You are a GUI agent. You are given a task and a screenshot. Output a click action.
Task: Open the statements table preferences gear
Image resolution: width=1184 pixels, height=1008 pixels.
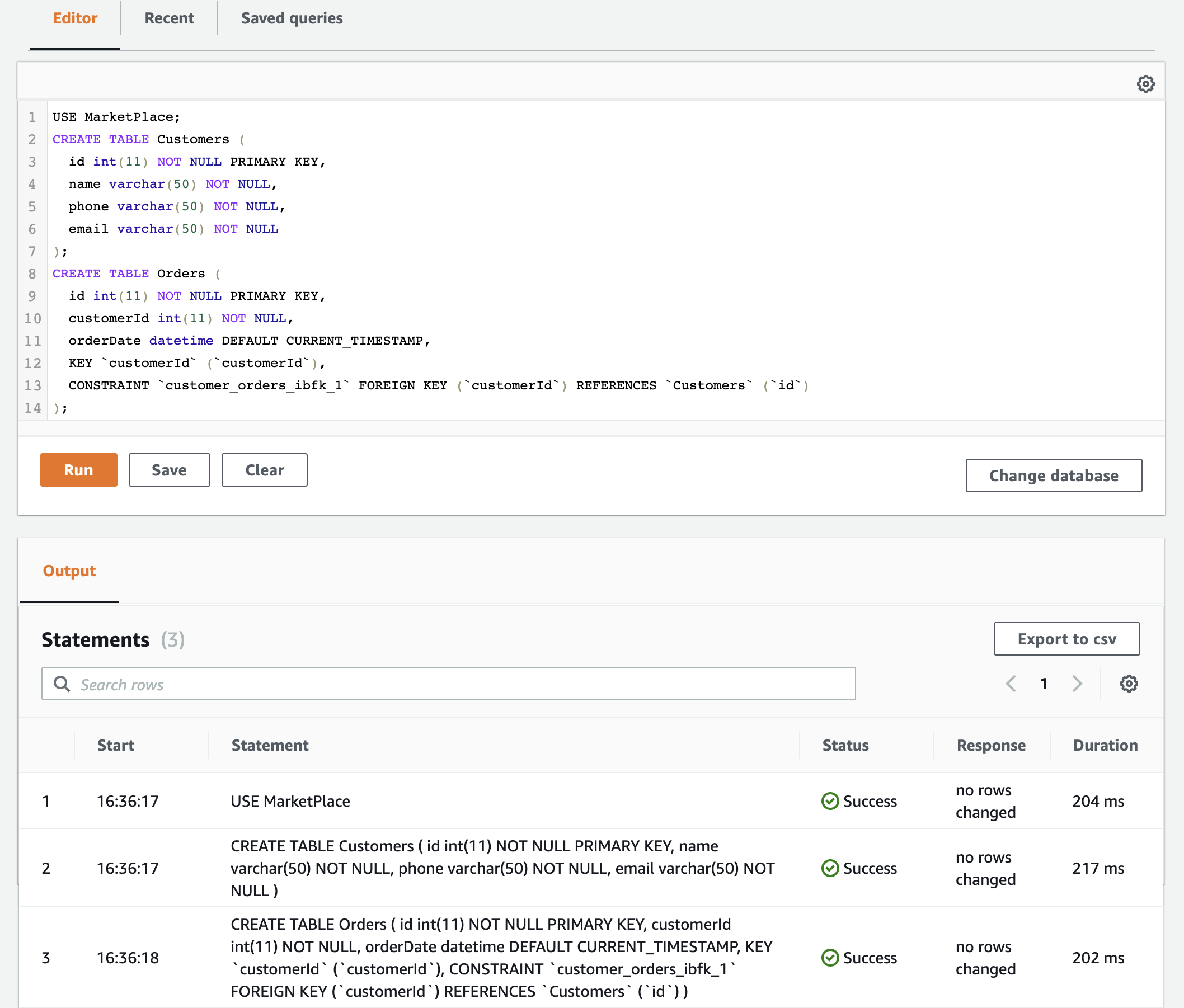[1129, 684]
